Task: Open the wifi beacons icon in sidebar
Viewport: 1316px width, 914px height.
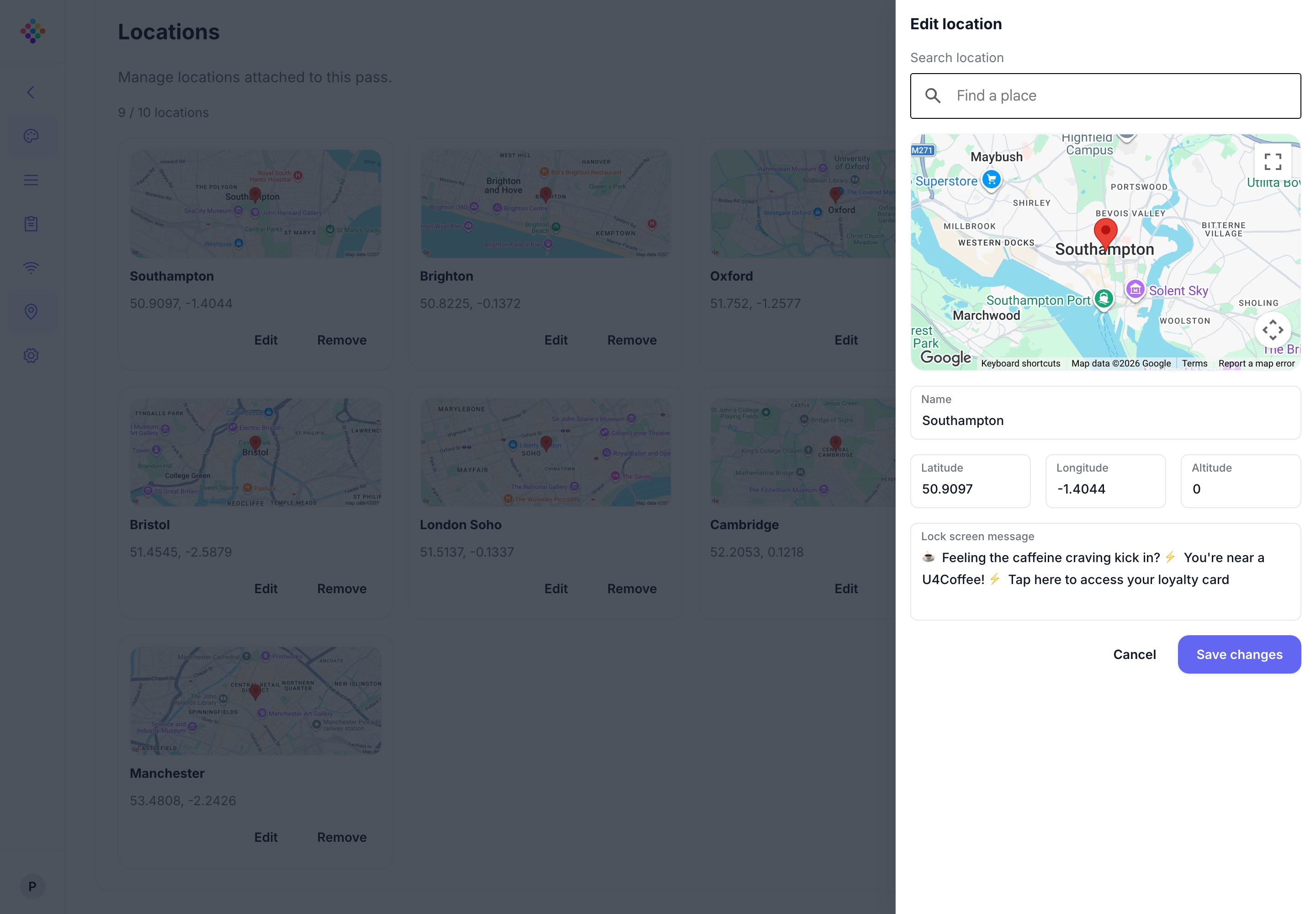Action: point(31,267)
